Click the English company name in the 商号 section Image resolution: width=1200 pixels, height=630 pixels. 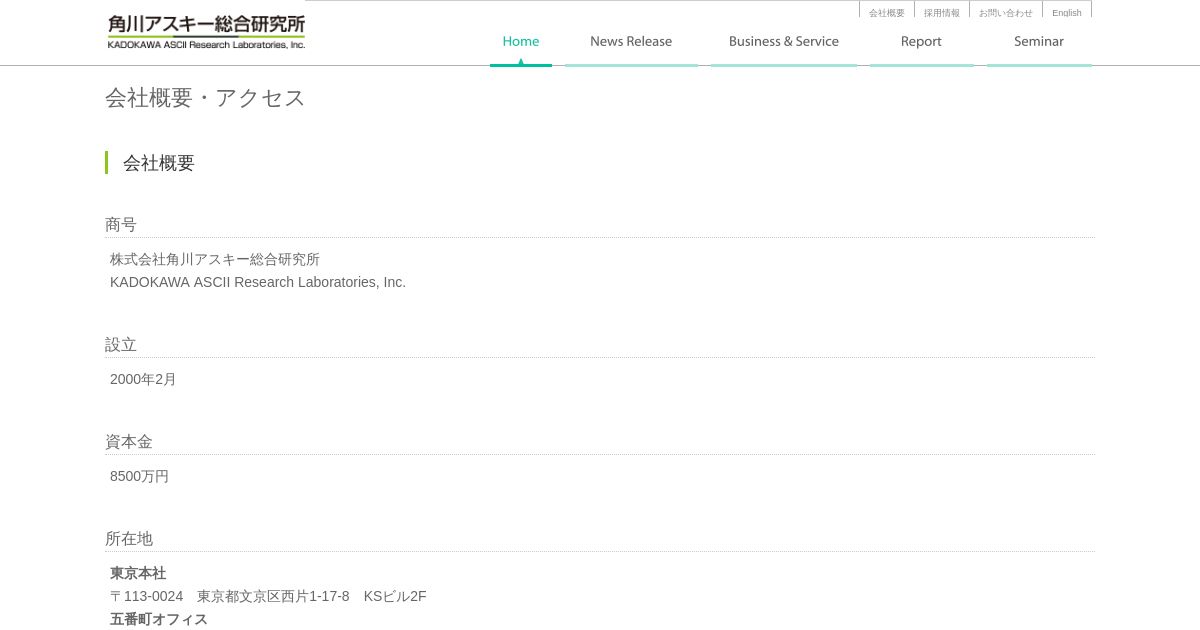(x=258, y=282)
